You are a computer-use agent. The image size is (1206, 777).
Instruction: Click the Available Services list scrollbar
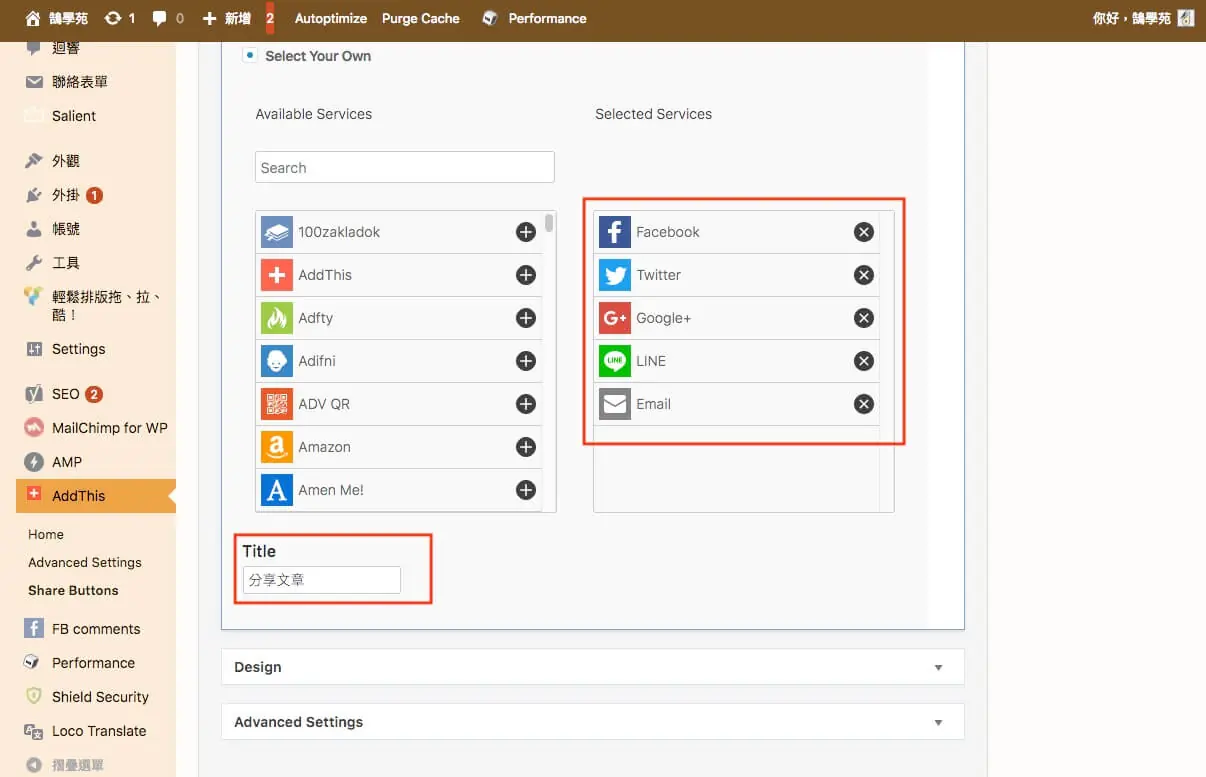[549, 223]
